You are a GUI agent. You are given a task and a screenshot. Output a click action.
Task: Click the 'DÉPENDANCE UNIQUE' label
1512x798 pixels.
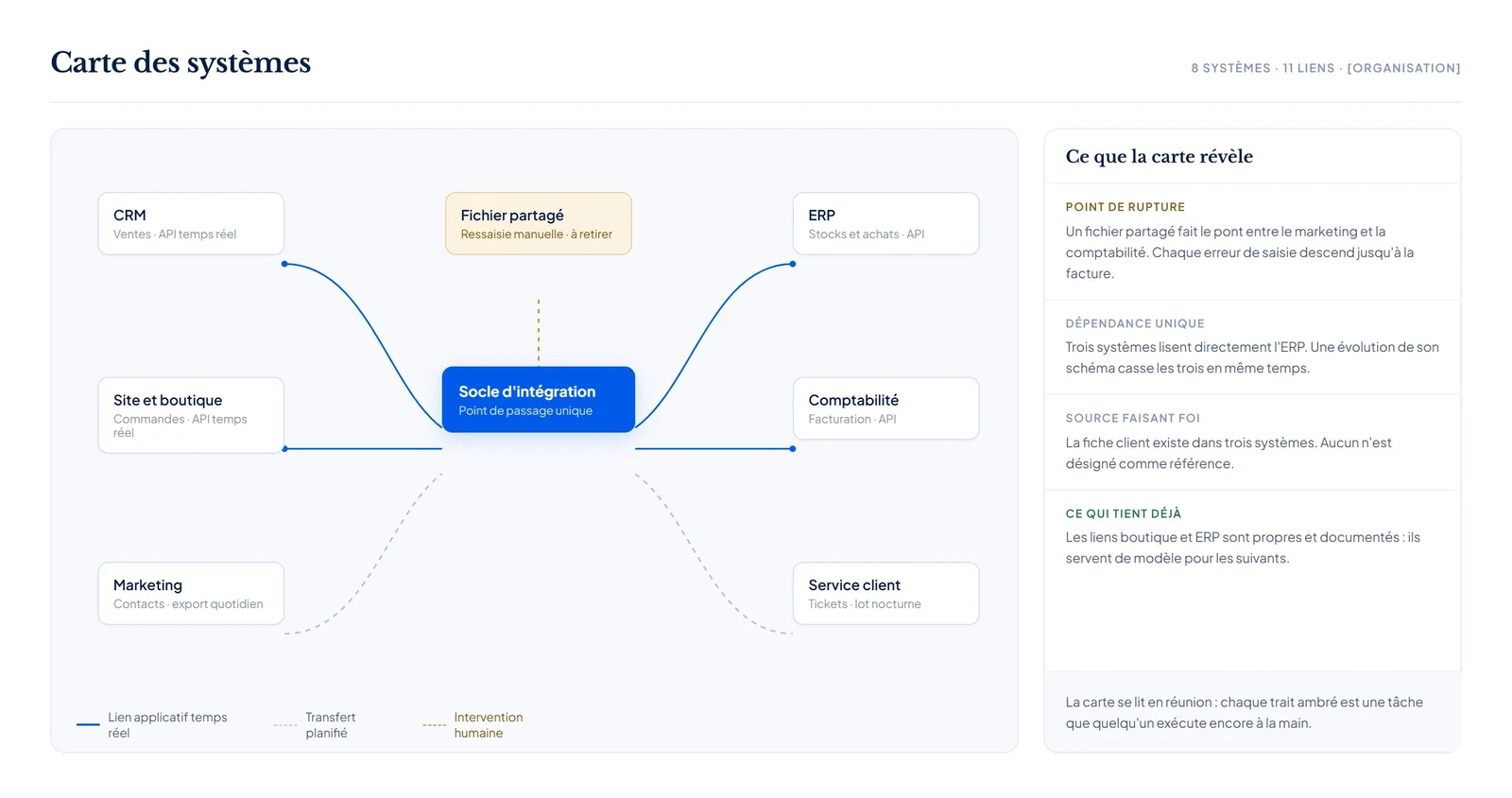pyautogui.click(x=1135, y=323)
